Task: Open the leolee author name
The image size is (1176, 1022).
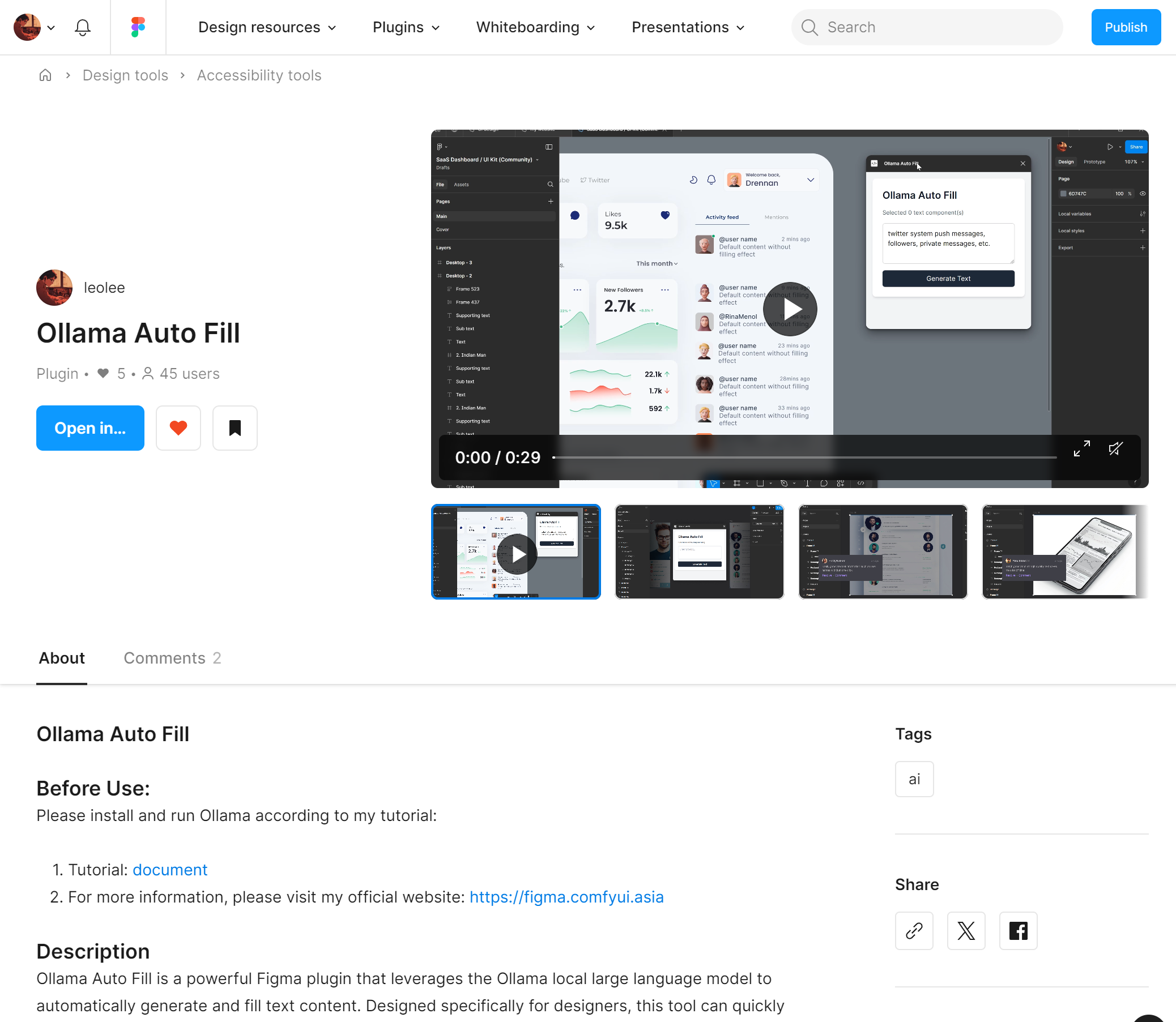Action: click(x=104, y=288)
